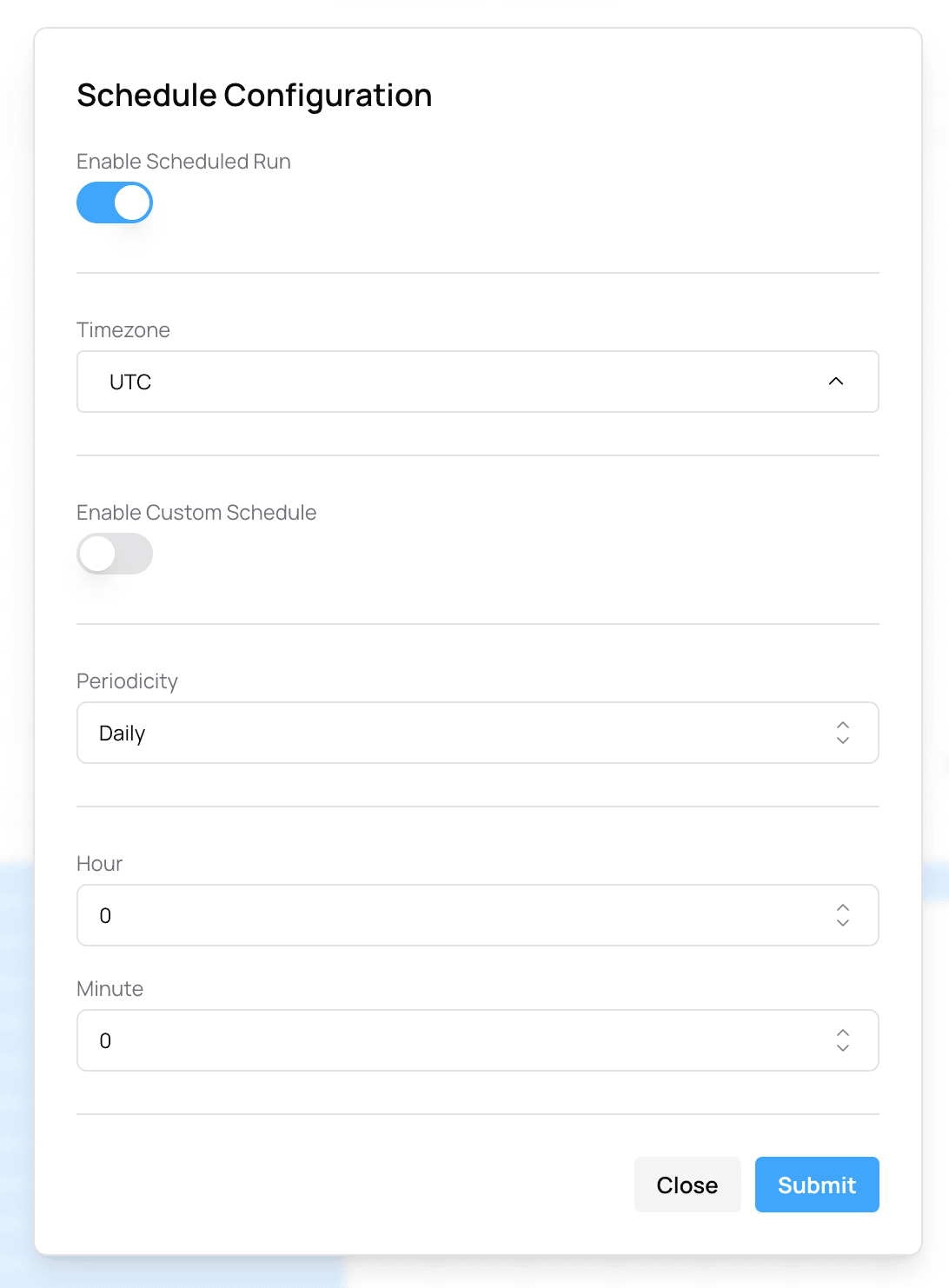This screenshot has width=949, height=1288.
Task: Click Periodicity selector down chevron
Action: [842, 740]
